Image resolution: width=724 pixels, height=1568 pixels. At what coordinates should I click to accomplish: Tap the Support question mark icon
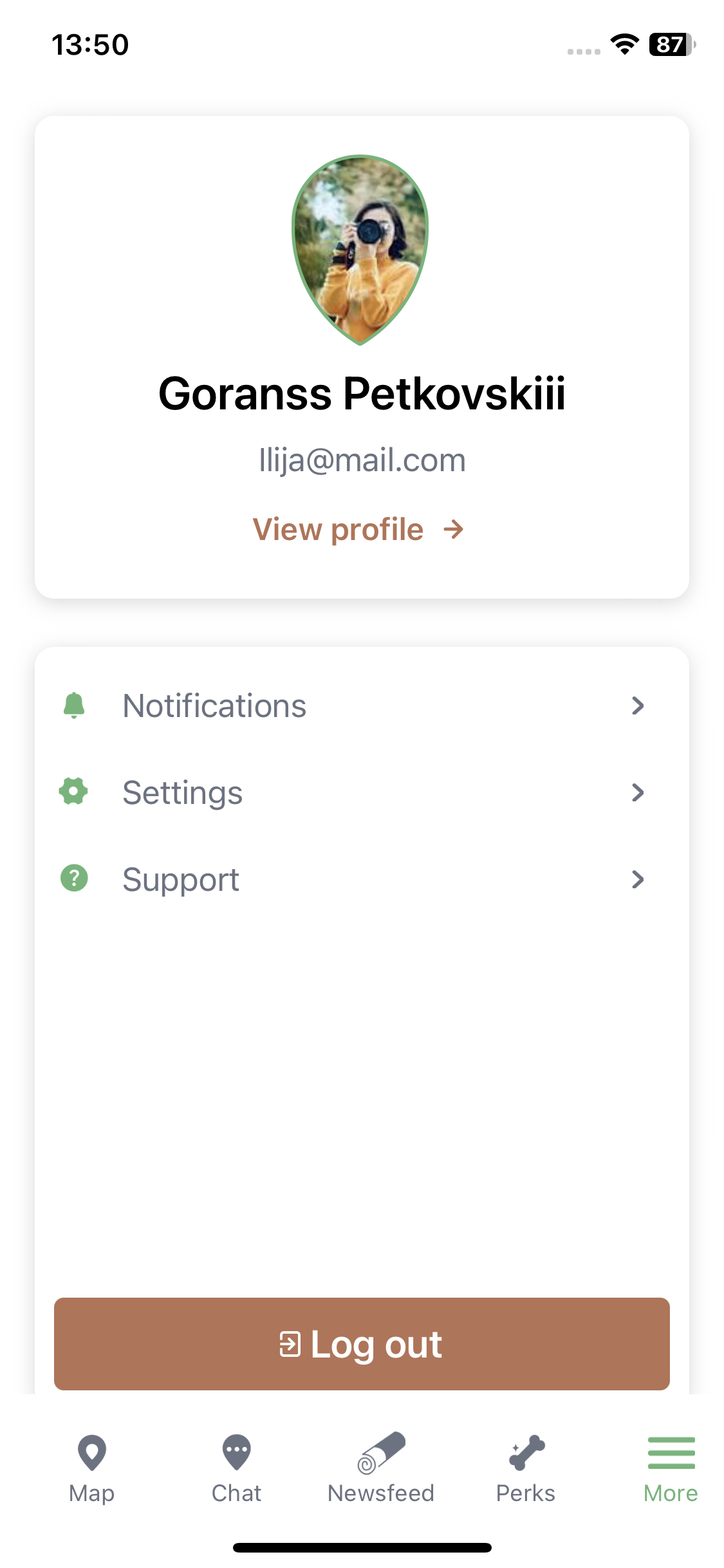[x=74, y=878]
